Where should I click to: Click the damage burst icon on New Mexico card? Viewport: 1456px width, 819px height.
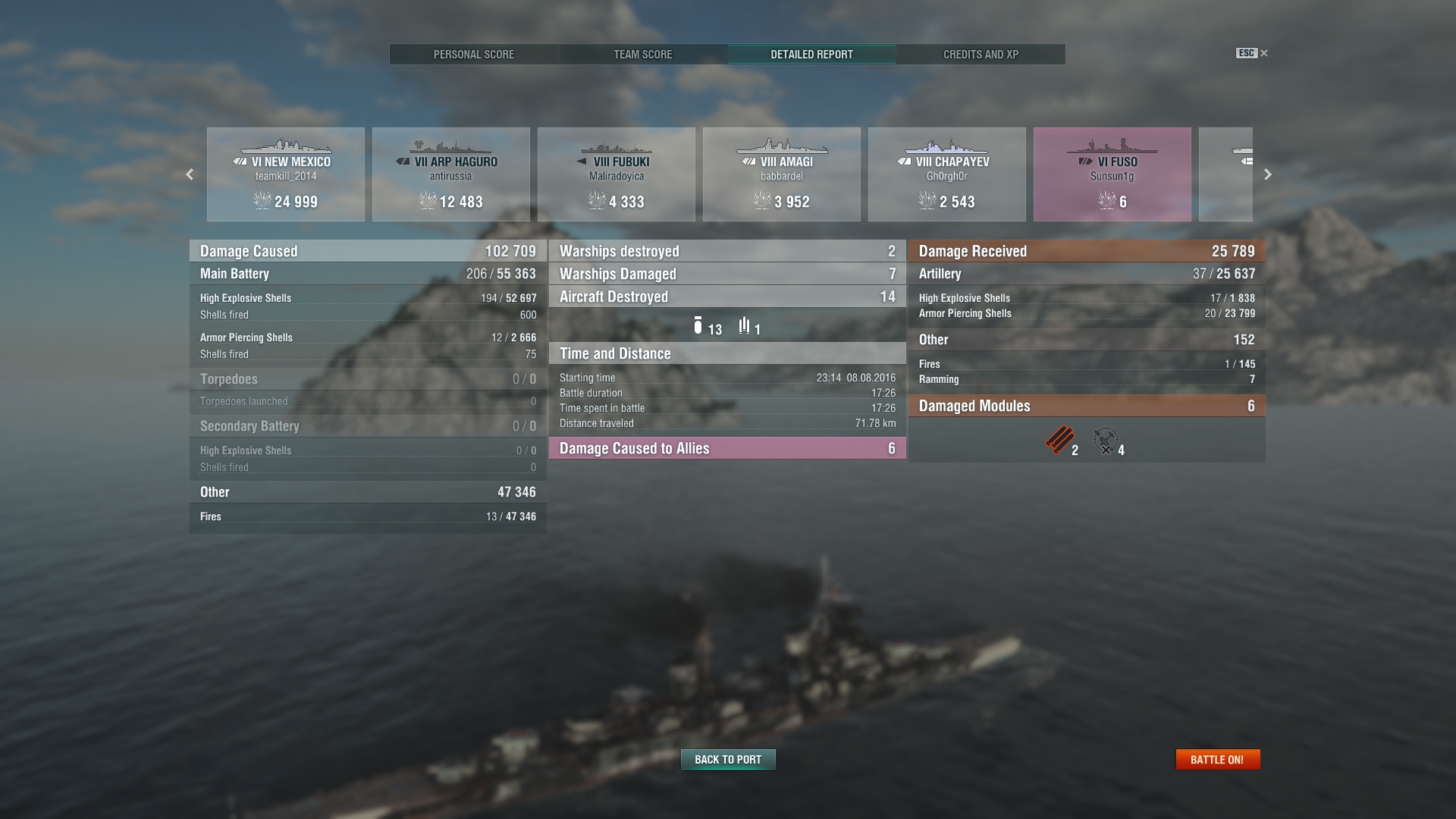coord(262,200)
